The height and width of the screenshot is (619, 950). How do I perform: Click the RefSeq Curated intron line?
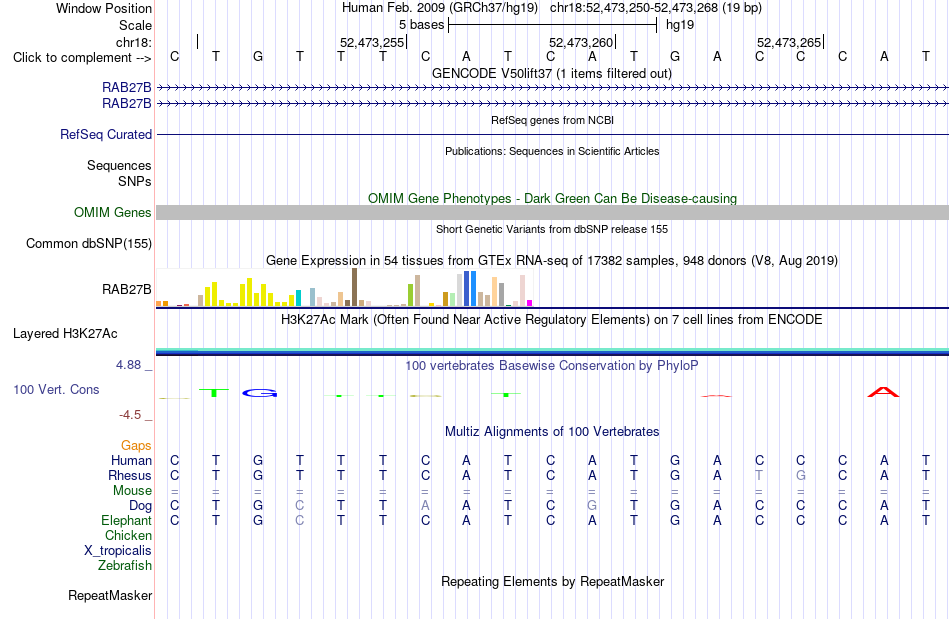pyautogui.click(x=553, y=134)
